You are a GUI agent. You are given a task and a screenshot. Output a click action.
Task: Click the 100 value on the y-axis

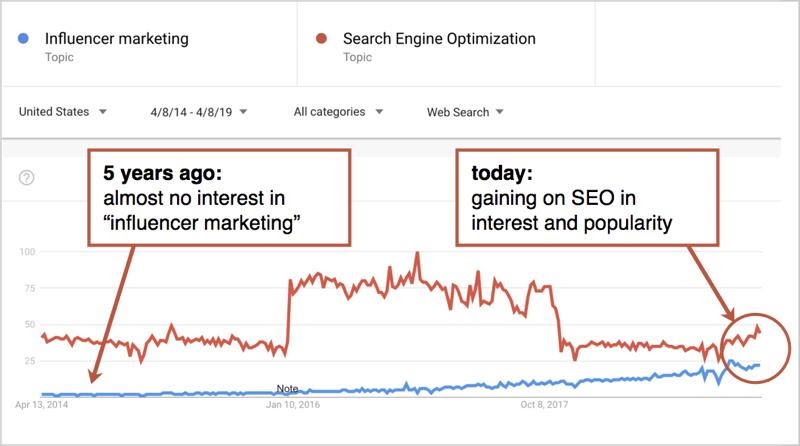click(x=27, y=252)
